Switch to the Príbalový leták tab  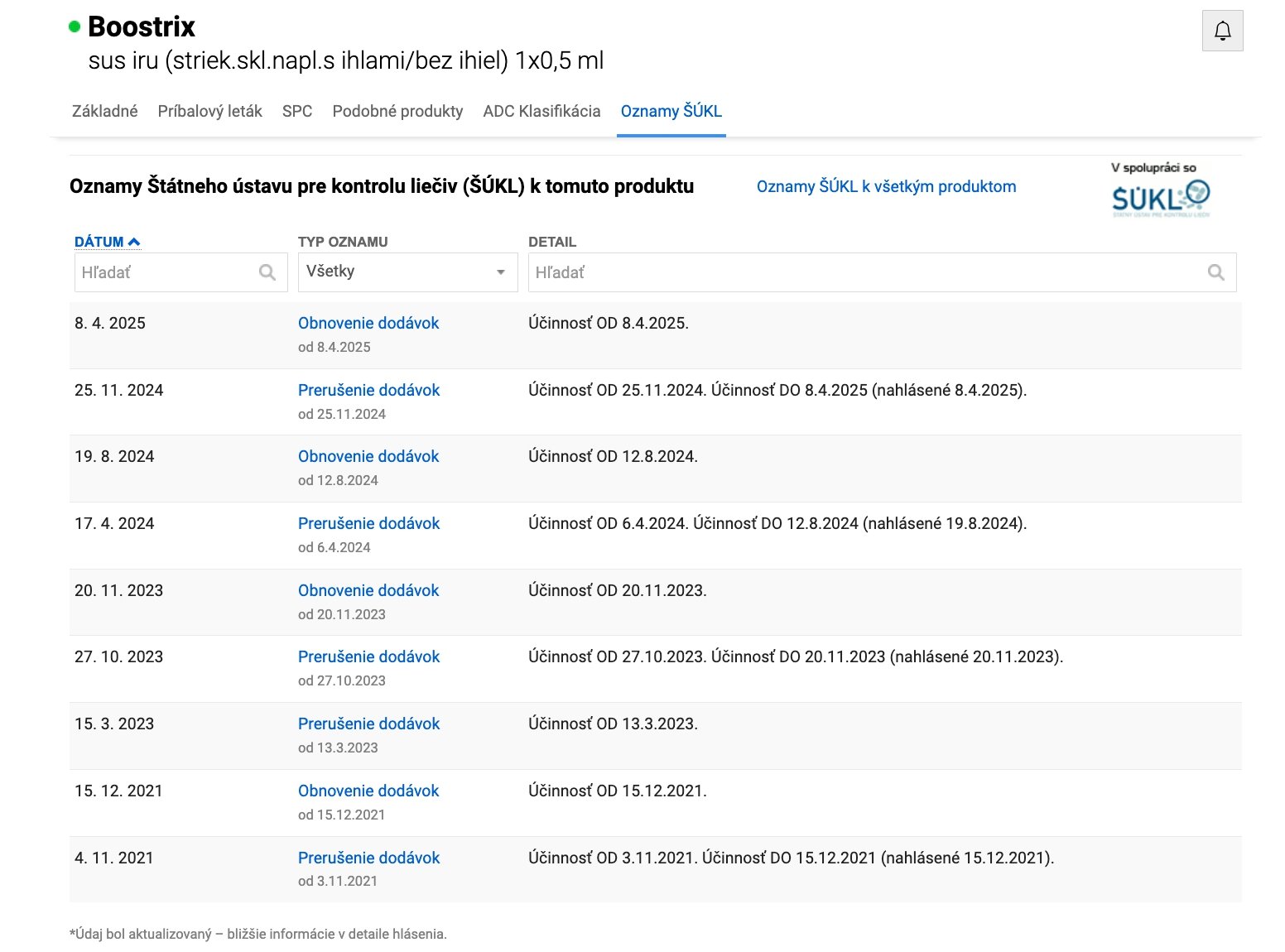[209, 111]
